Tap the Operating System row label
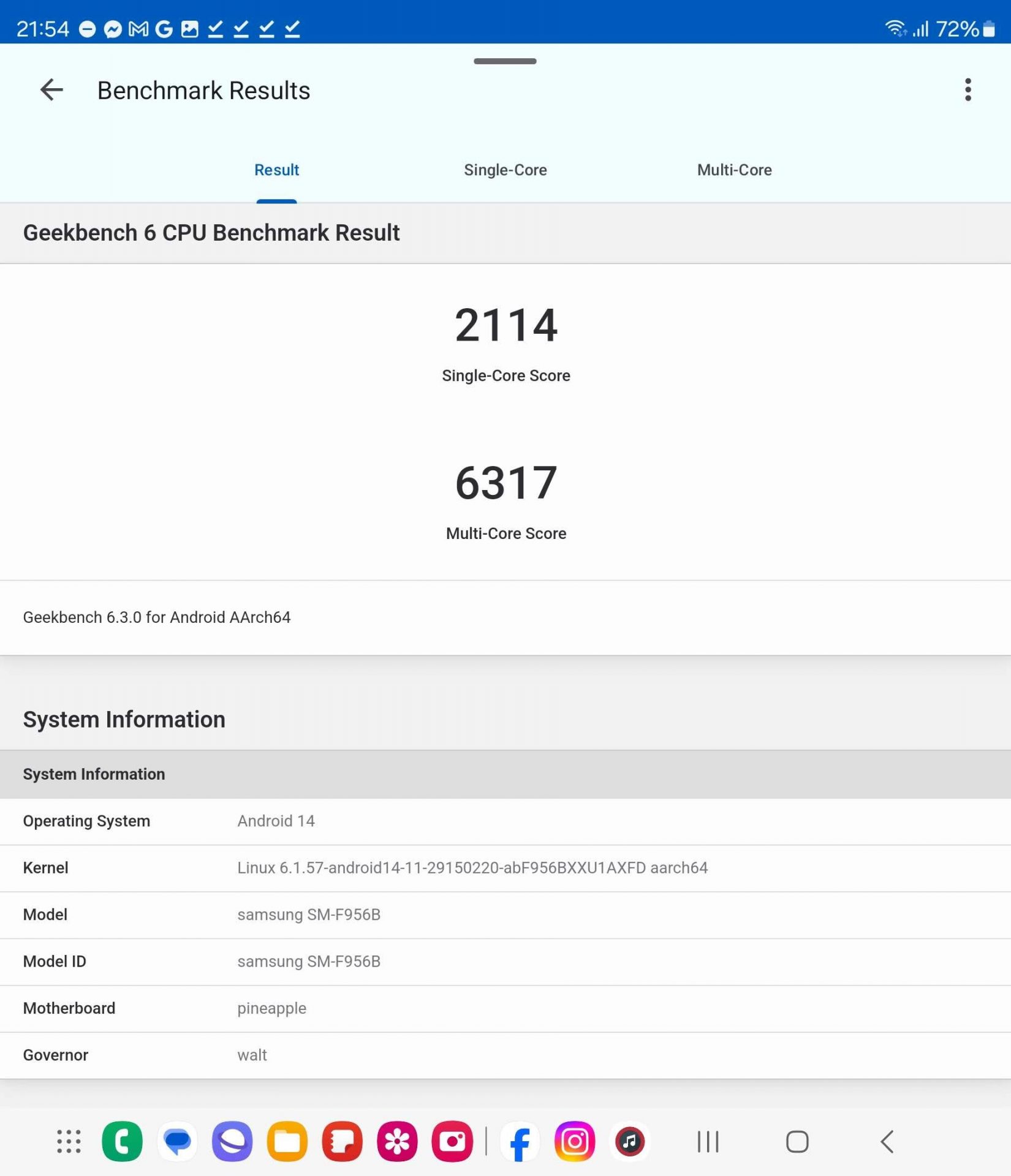This screenshot has width=1011, height=1176. point(86,821)
